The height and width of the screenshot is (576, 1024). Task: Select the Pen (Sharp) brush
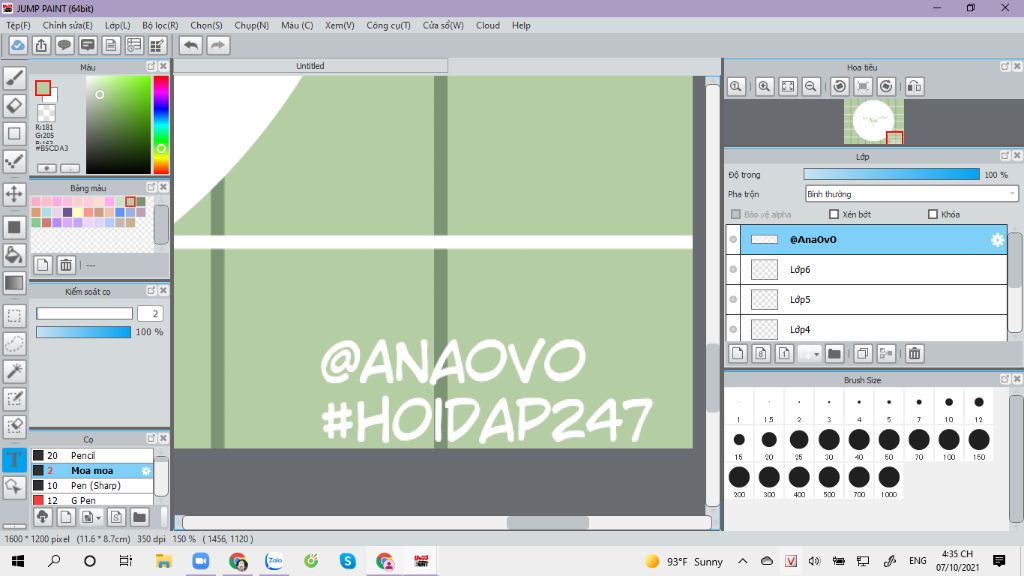92,485
